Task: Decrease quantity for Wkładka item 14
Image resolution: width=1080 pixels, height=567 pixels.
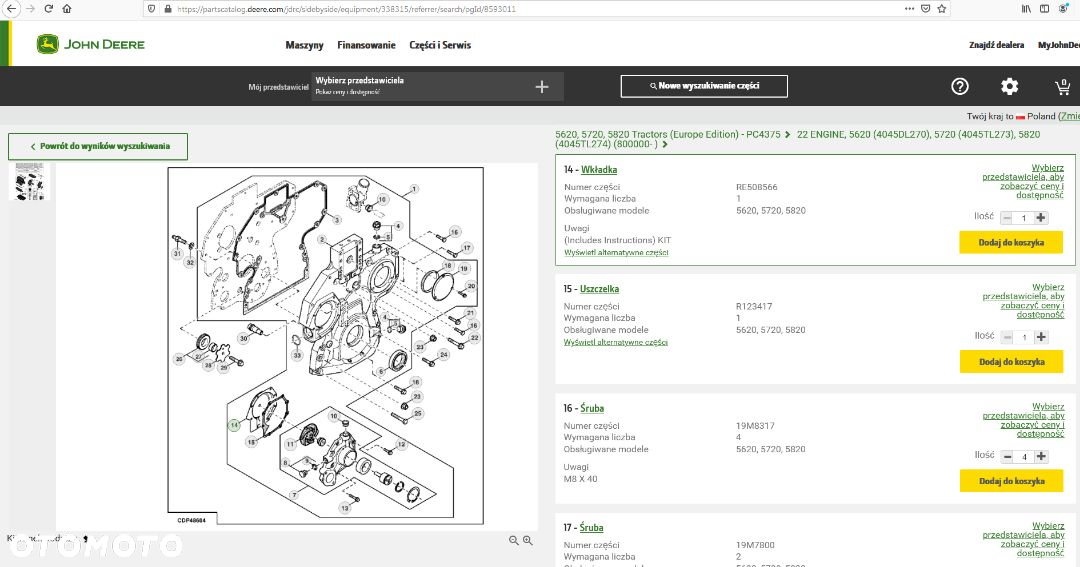Action: [1007, 218]
